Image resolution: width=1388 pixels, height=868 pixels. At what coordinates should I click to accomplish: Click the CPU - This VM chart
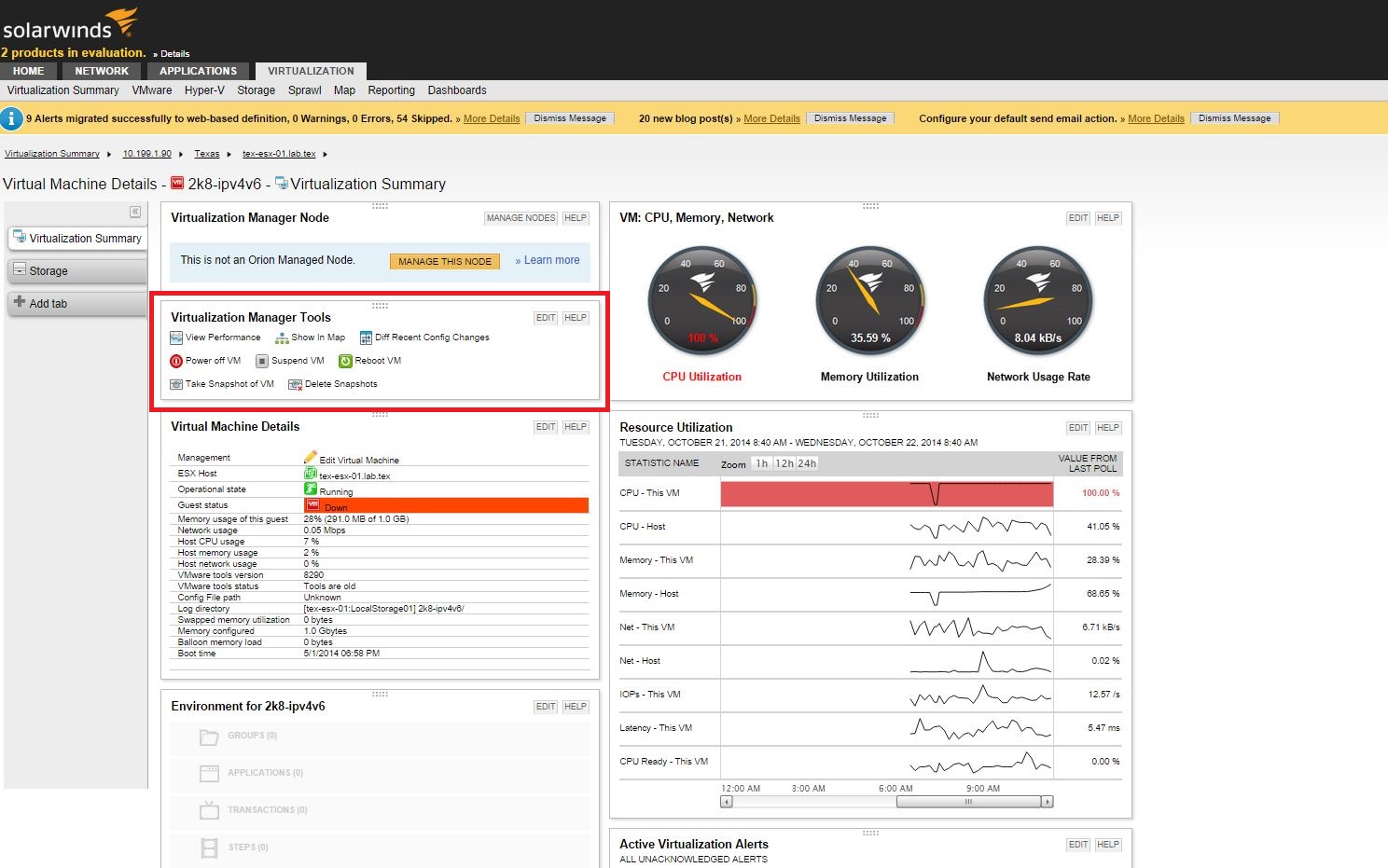[x=887, y=493]
